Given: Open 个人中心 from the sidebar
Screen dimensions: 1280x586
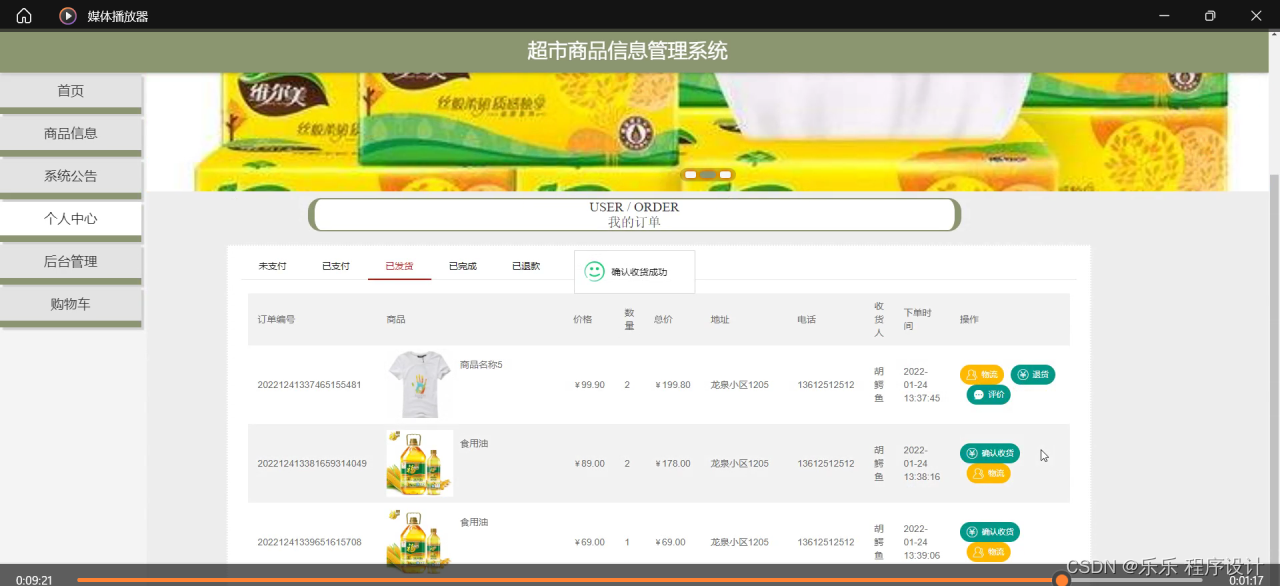Looking at the screenshot, I should click(70, 218).
